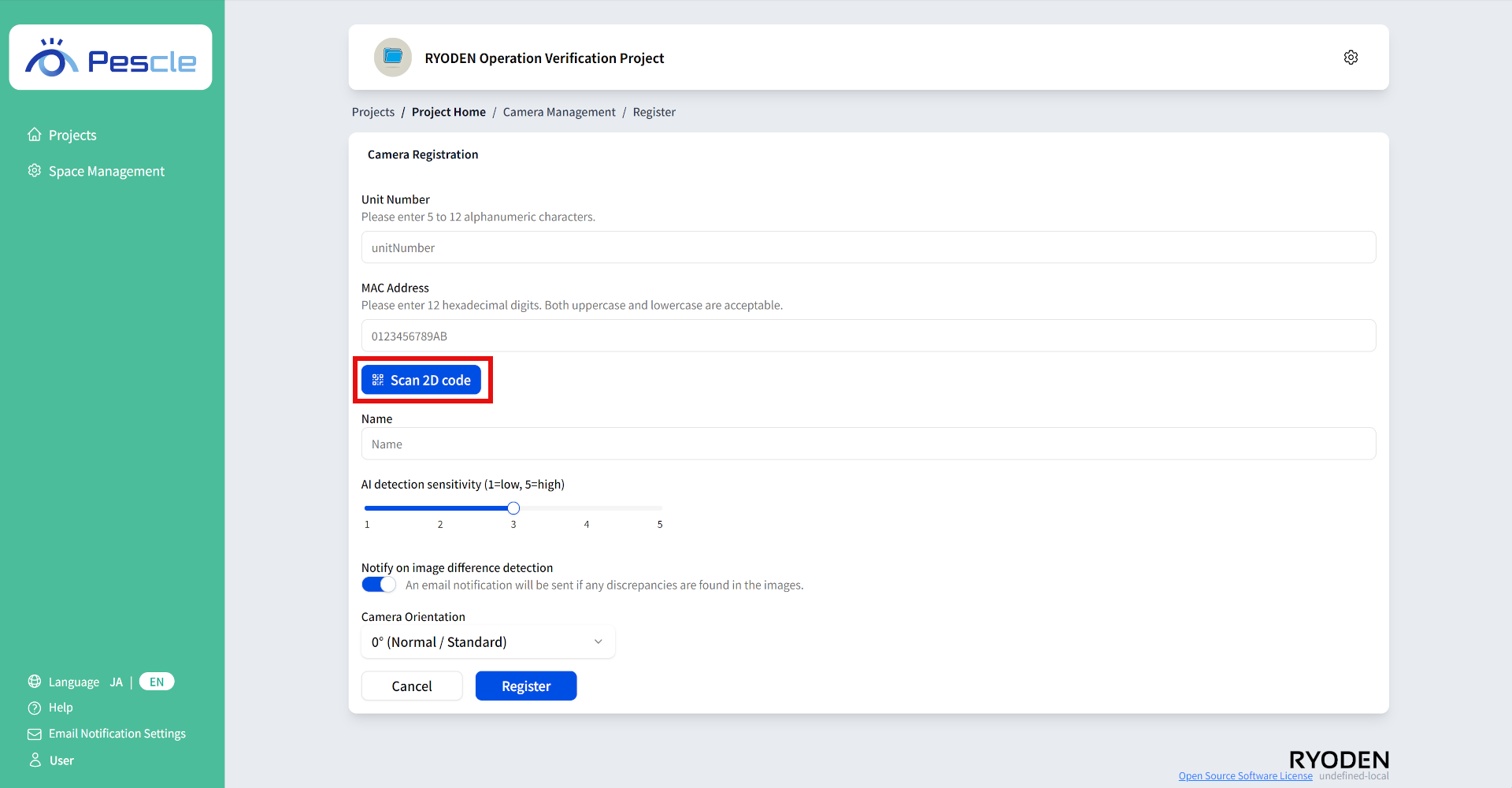Select EN language option

click(x=157, y=682)
